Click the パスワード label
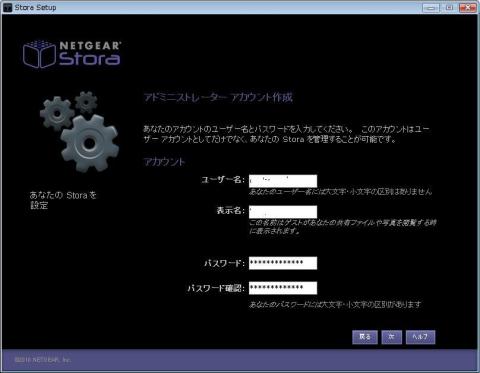The height and width of the screenshot is (373, 480). coord(224,263)
